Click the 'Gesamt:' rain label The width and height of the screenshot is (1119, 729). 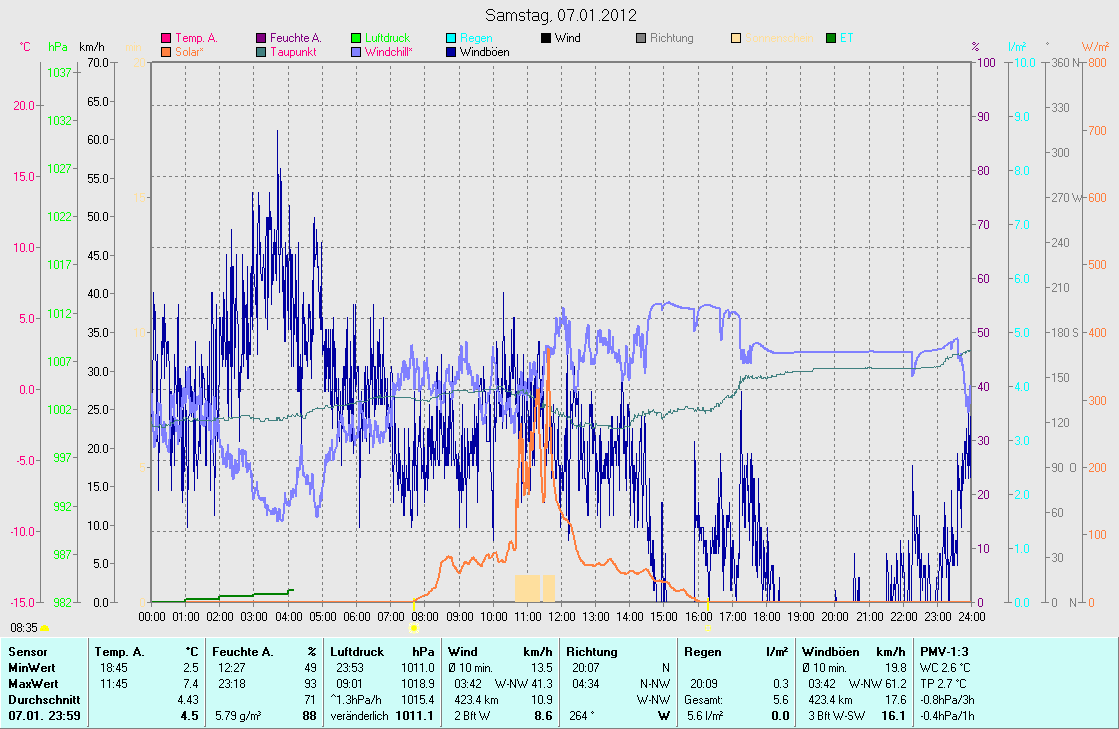pos(703,700)
